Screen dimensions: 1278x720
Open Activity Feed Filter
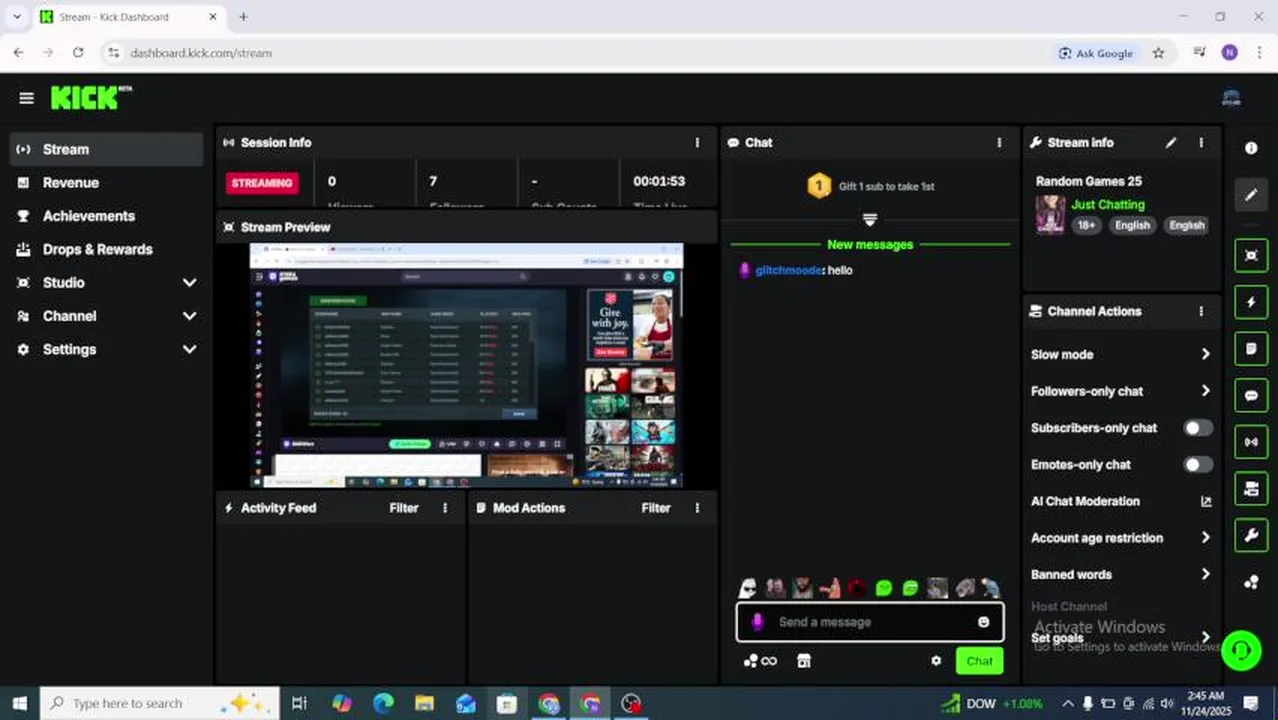point(404,508)
